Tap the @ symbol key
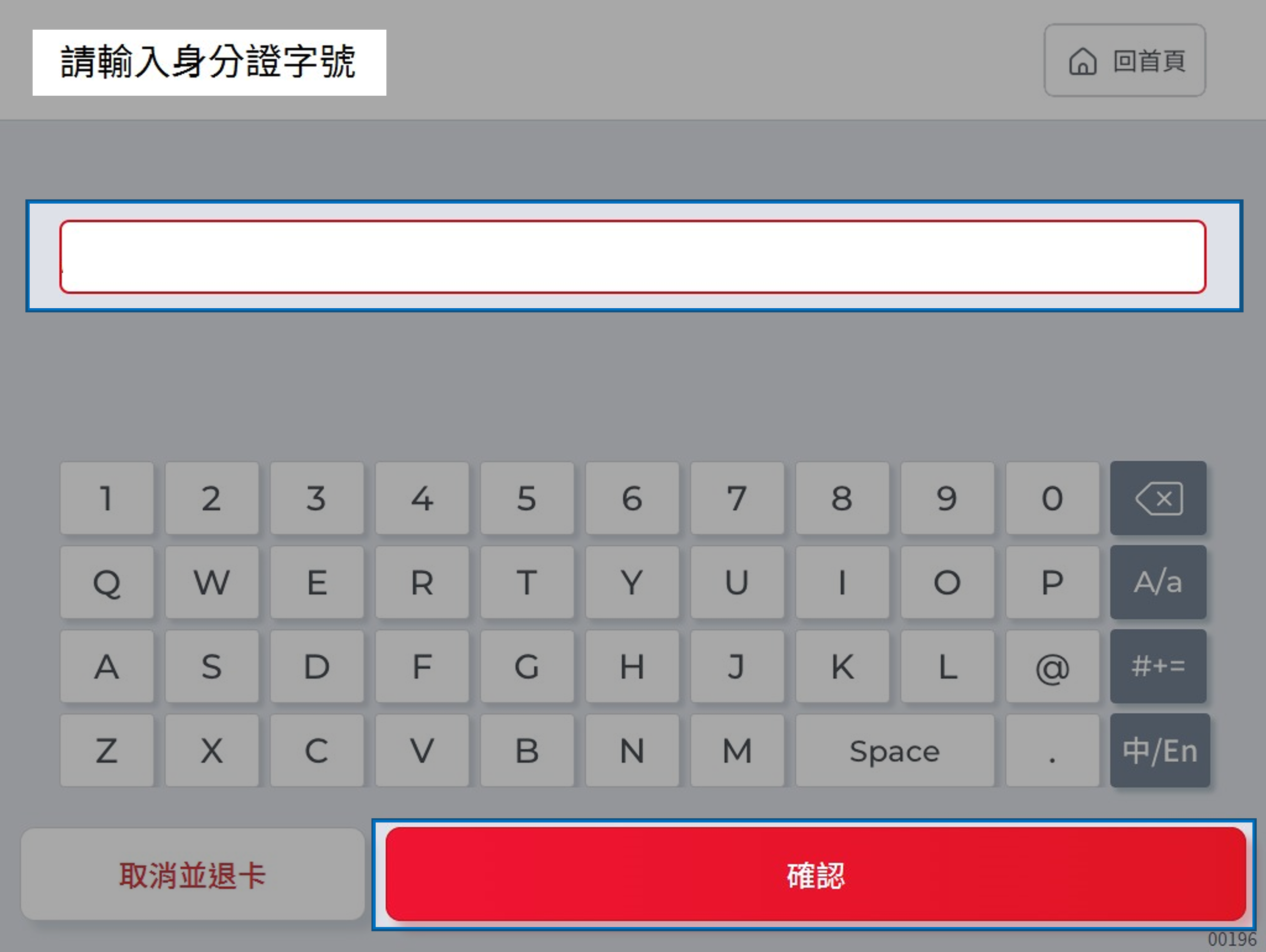 (x=1052, y=667)
